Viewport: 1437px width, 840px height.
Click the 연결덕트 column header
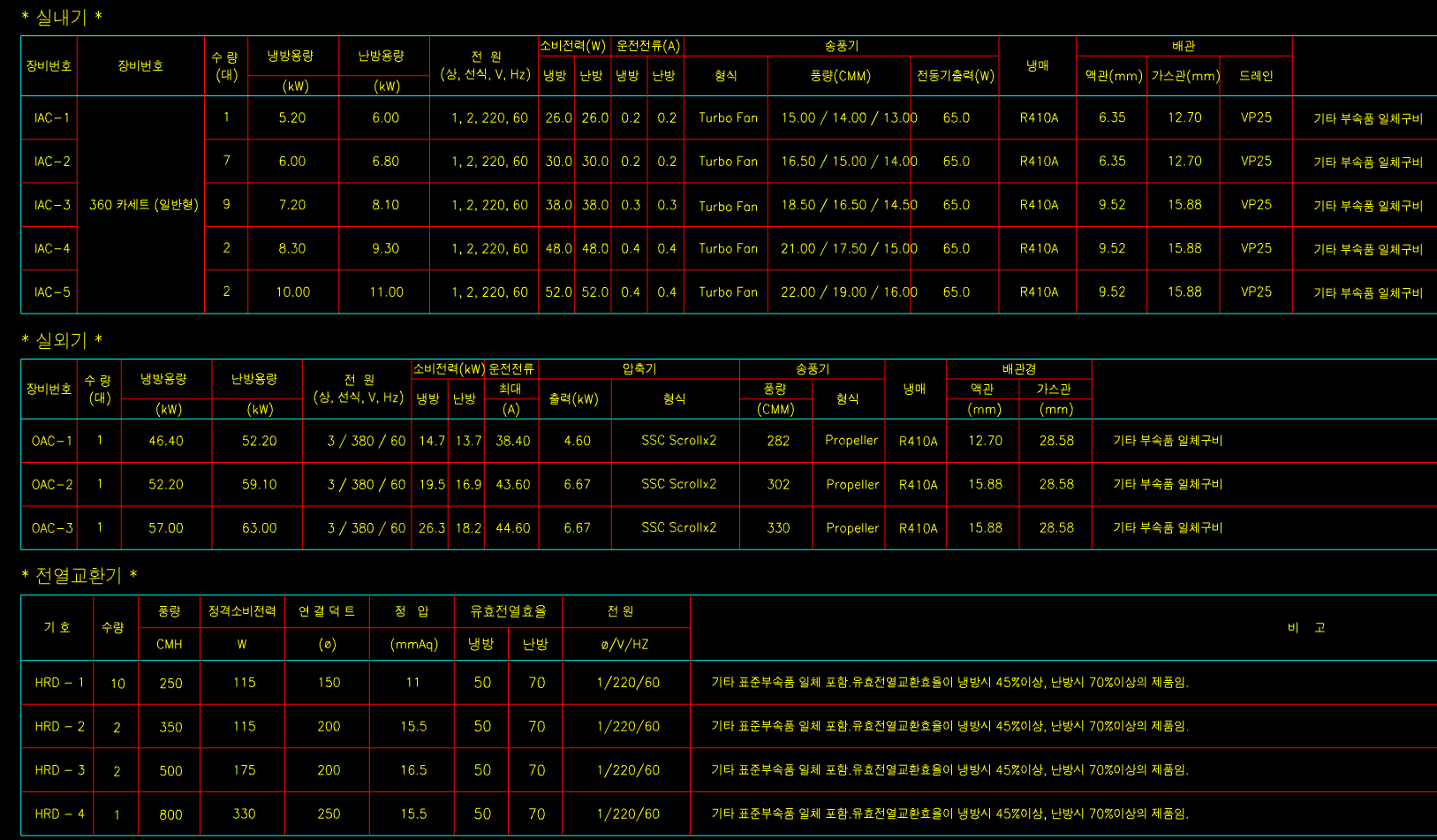pyautogui.click(x=327, y=611)
